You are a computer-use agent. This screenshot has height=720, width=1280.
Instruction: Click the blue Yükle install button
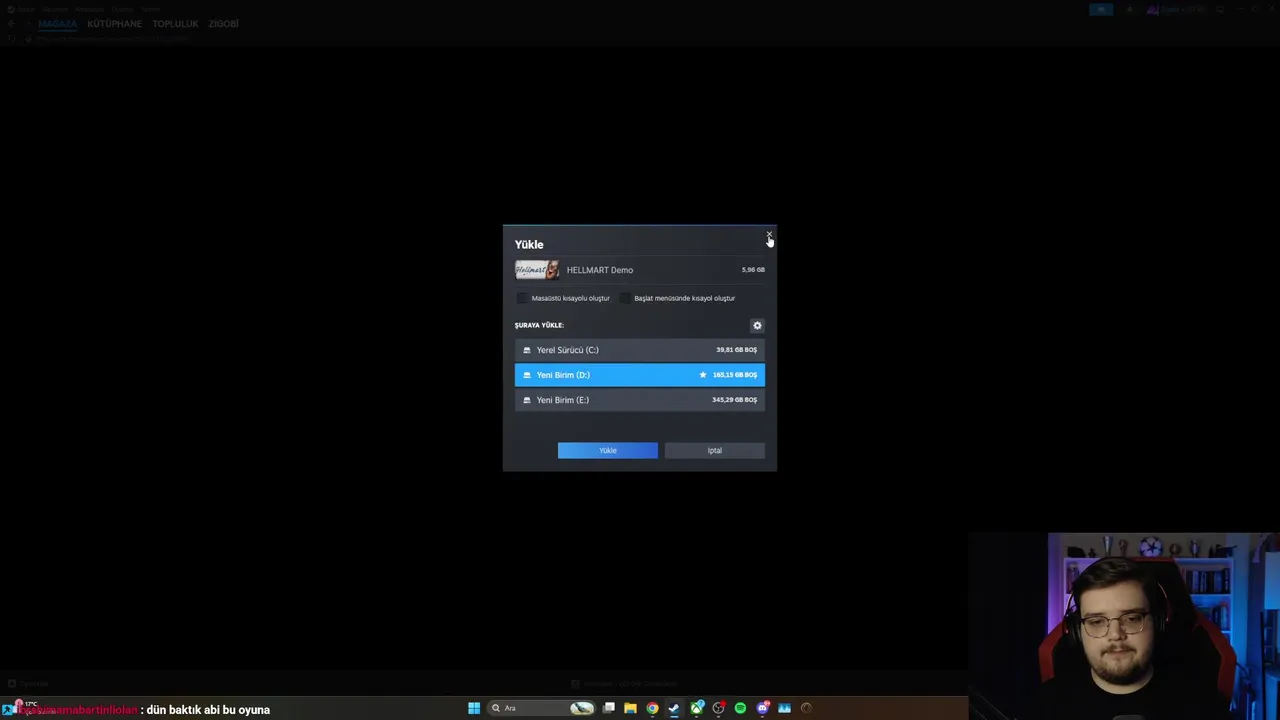[608, 450]
